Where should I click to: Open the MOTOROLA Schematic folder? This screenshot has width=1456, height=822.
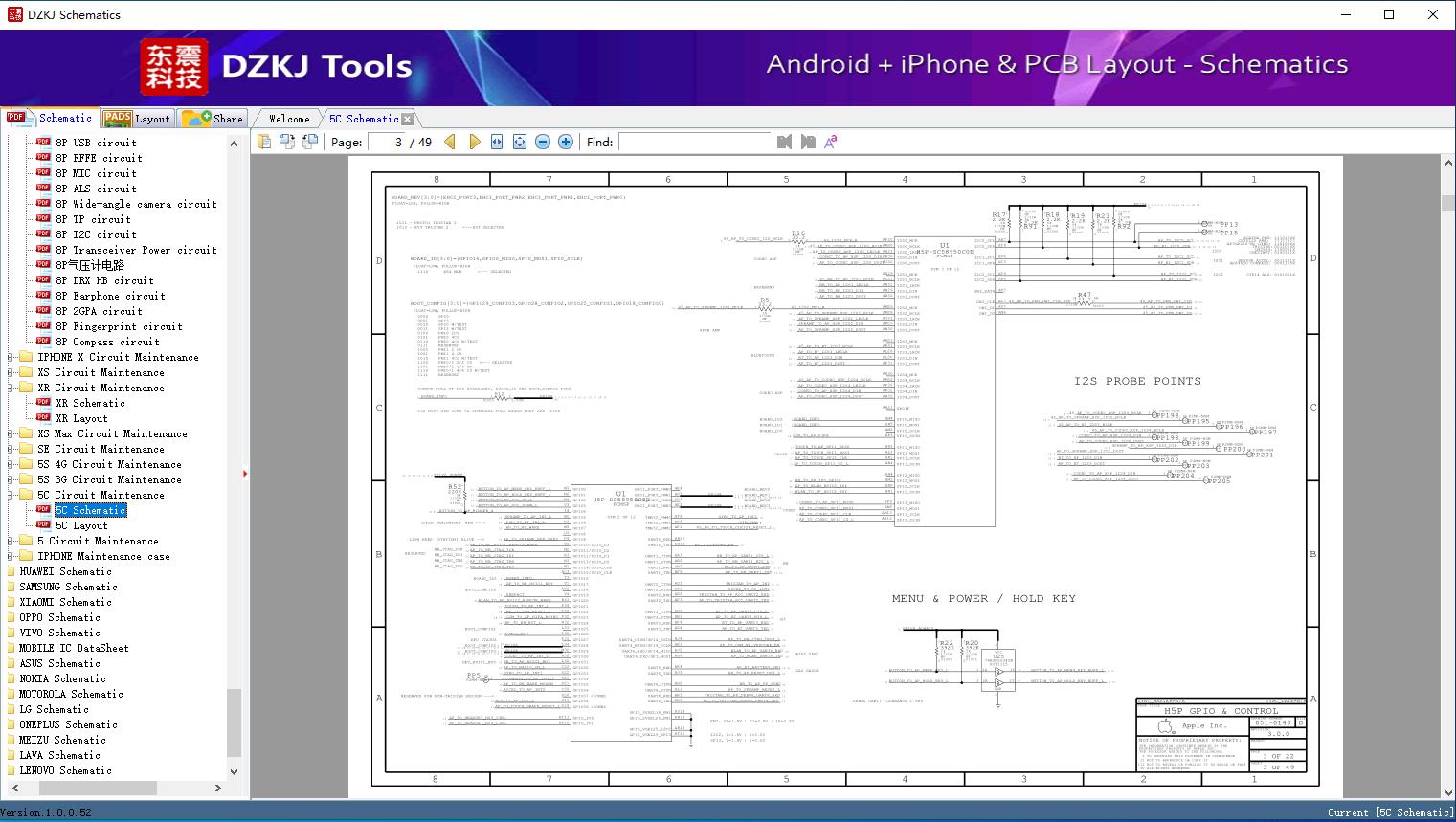[72, 694]
